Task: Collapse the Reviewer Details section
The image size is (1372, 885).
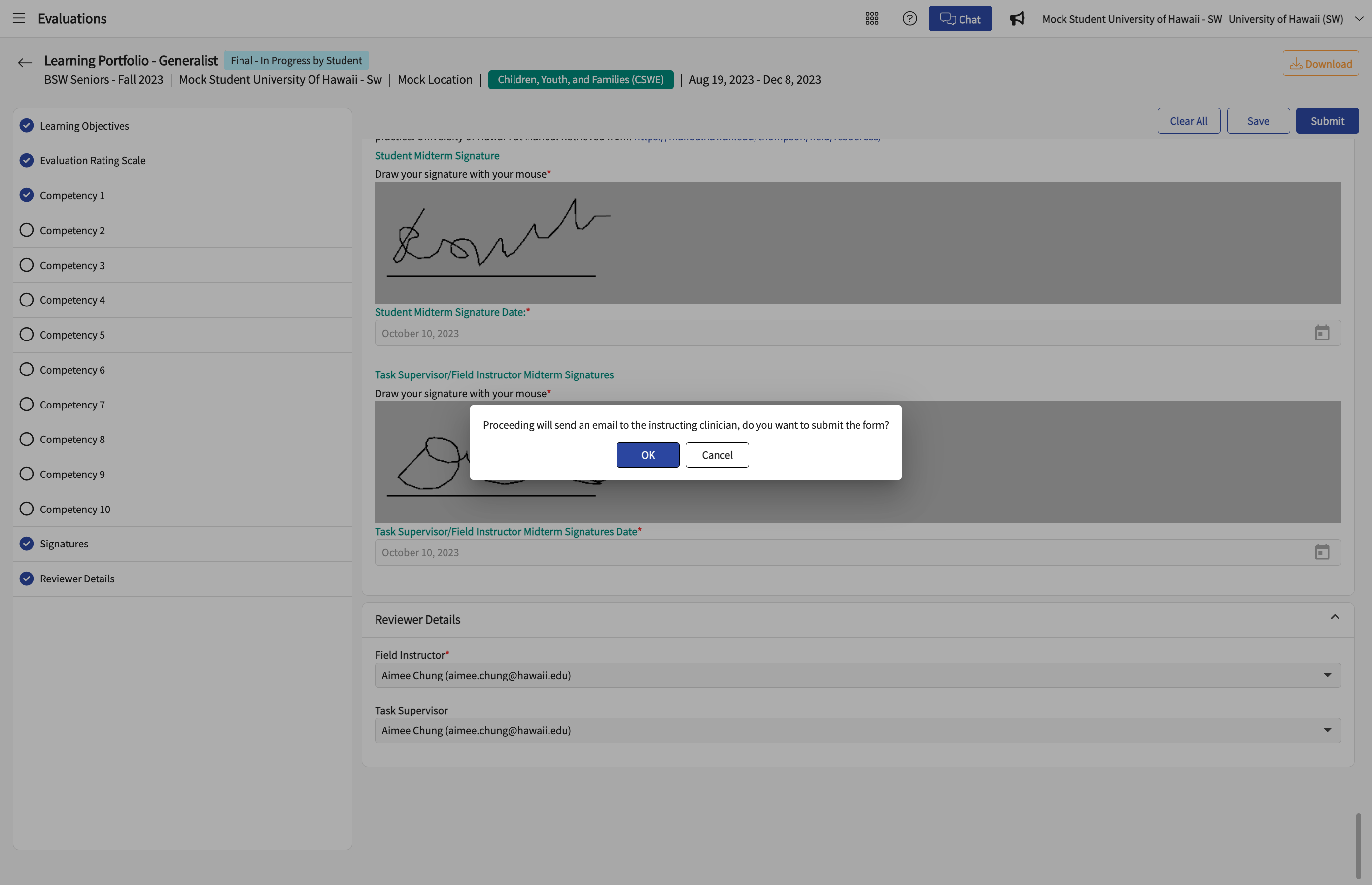Action: tap(1335, 617)
